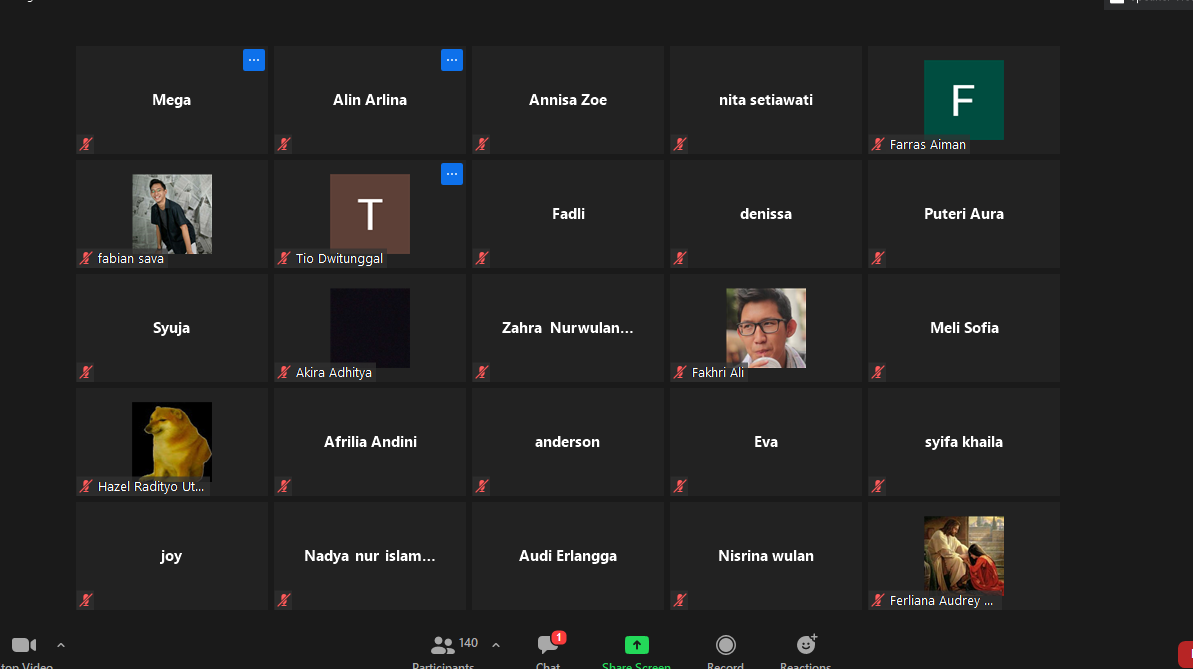Click muted mic icon on joy's tile
This screenshot has height=669, width=1193.
(86, 600)
